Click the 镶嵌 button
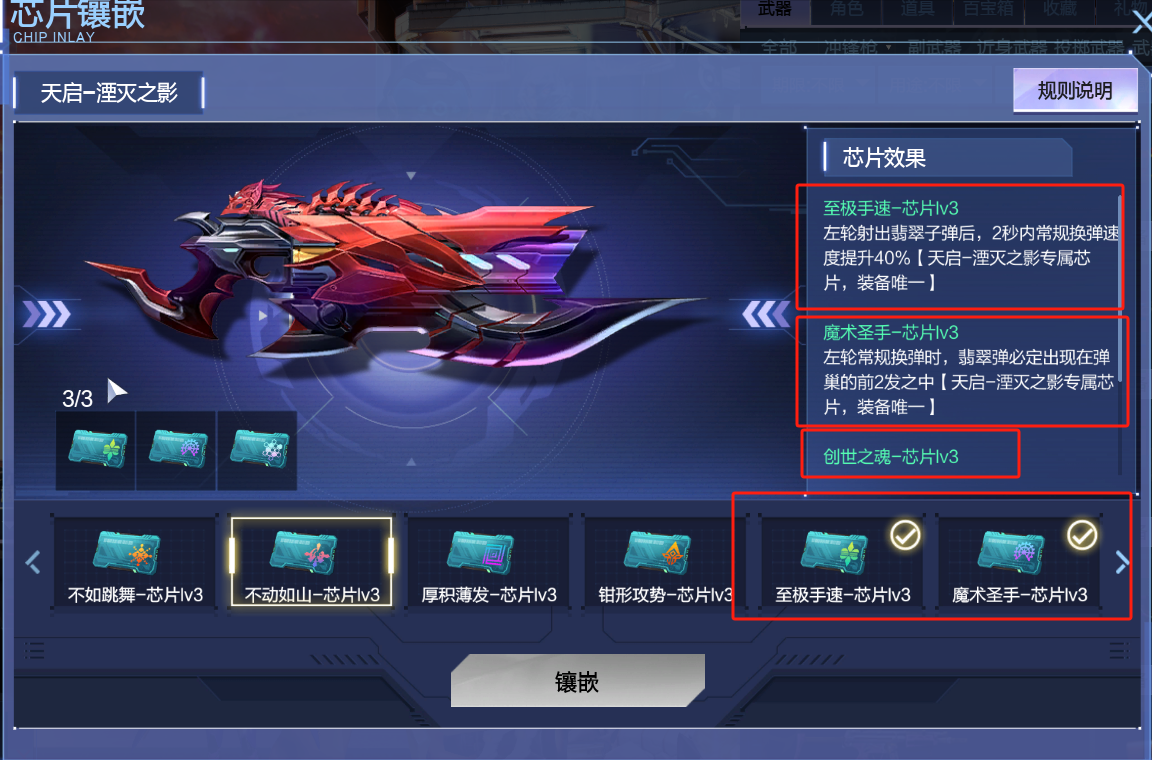This screenshot has height=760, width=1152. (x=577, y=681)
